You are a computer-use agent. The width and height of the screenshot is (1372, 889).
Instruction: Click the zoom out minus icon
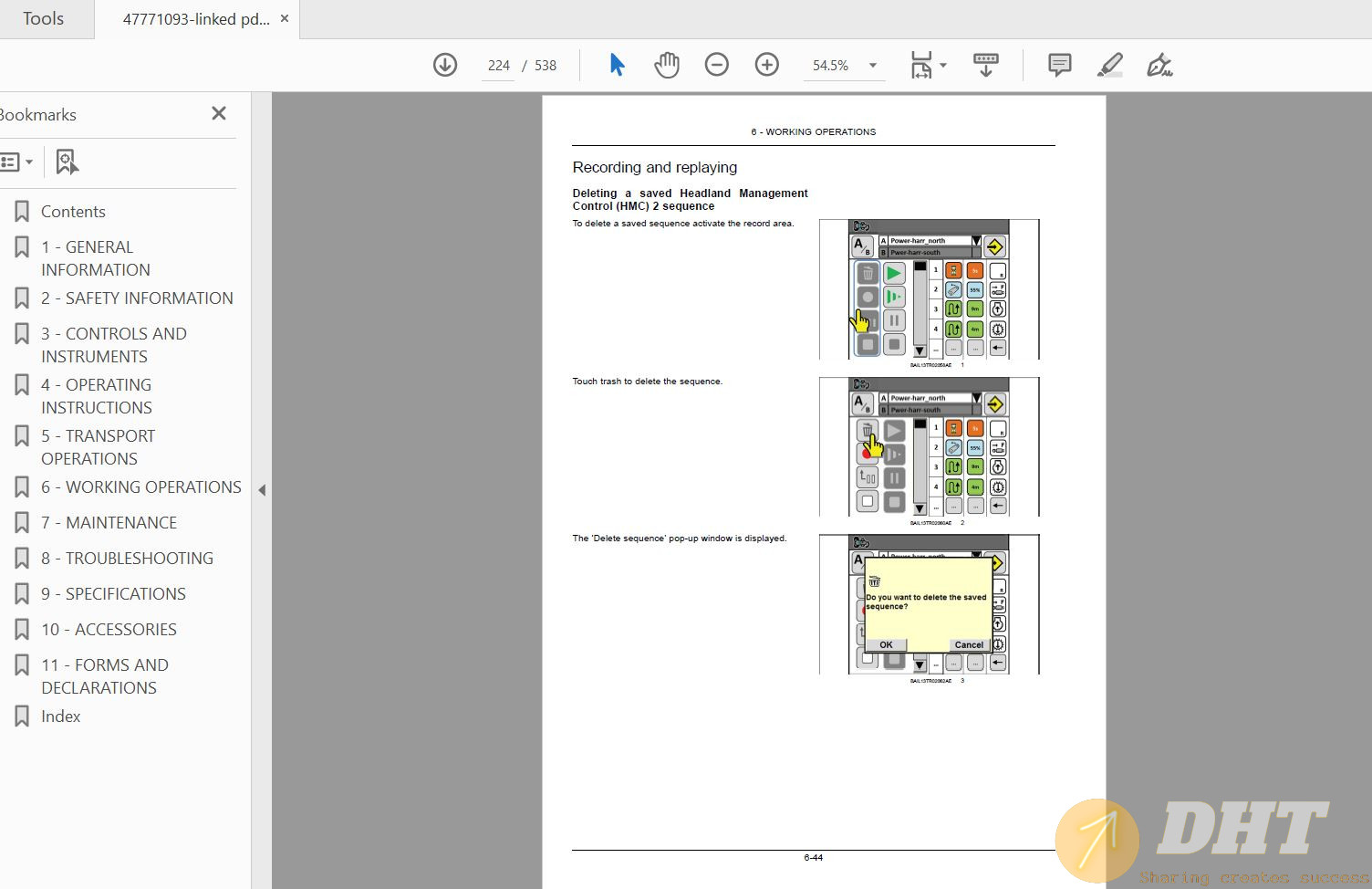click(717, 65)
